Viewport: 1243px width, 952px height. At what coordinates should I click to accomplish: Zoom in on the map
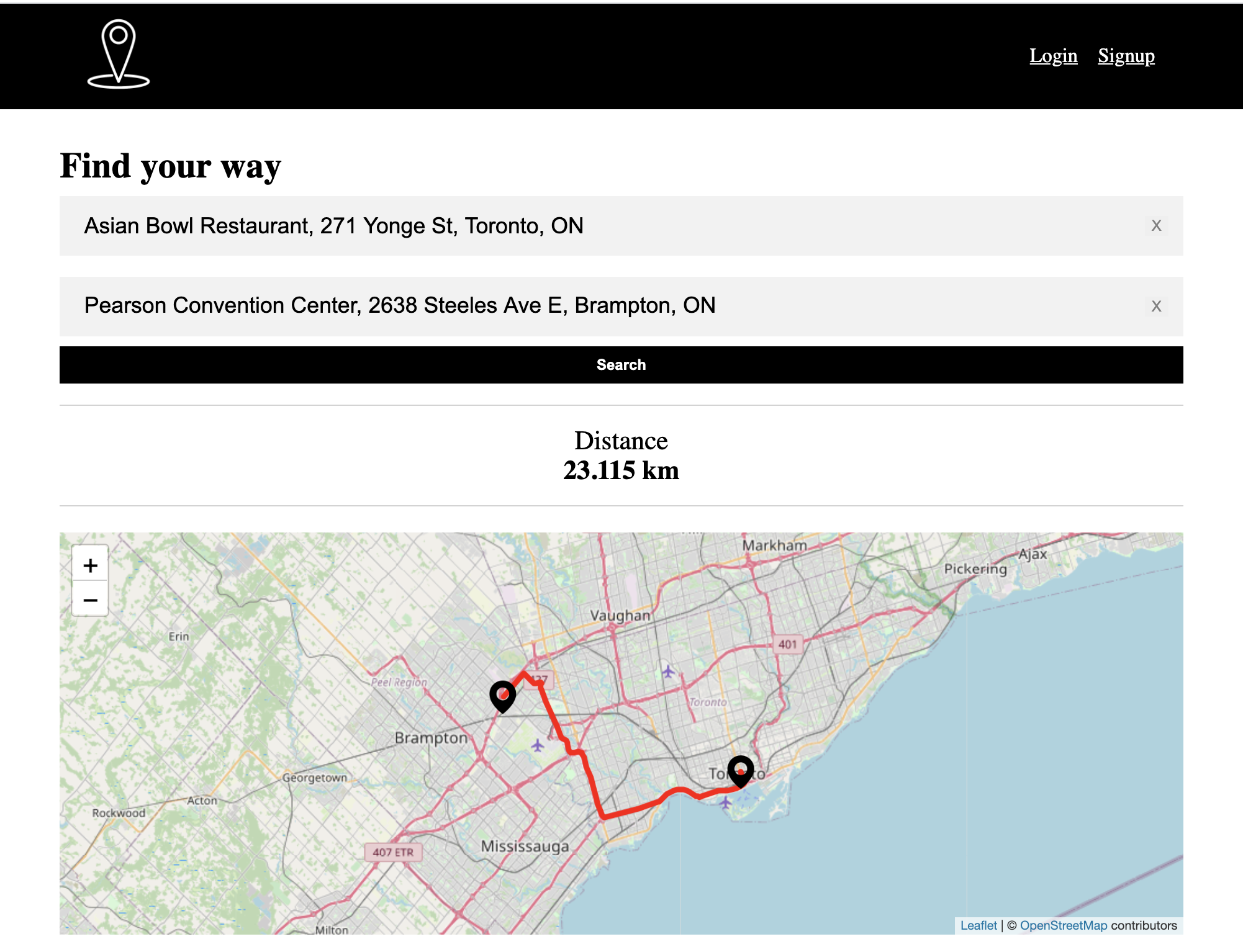[91, 565]
